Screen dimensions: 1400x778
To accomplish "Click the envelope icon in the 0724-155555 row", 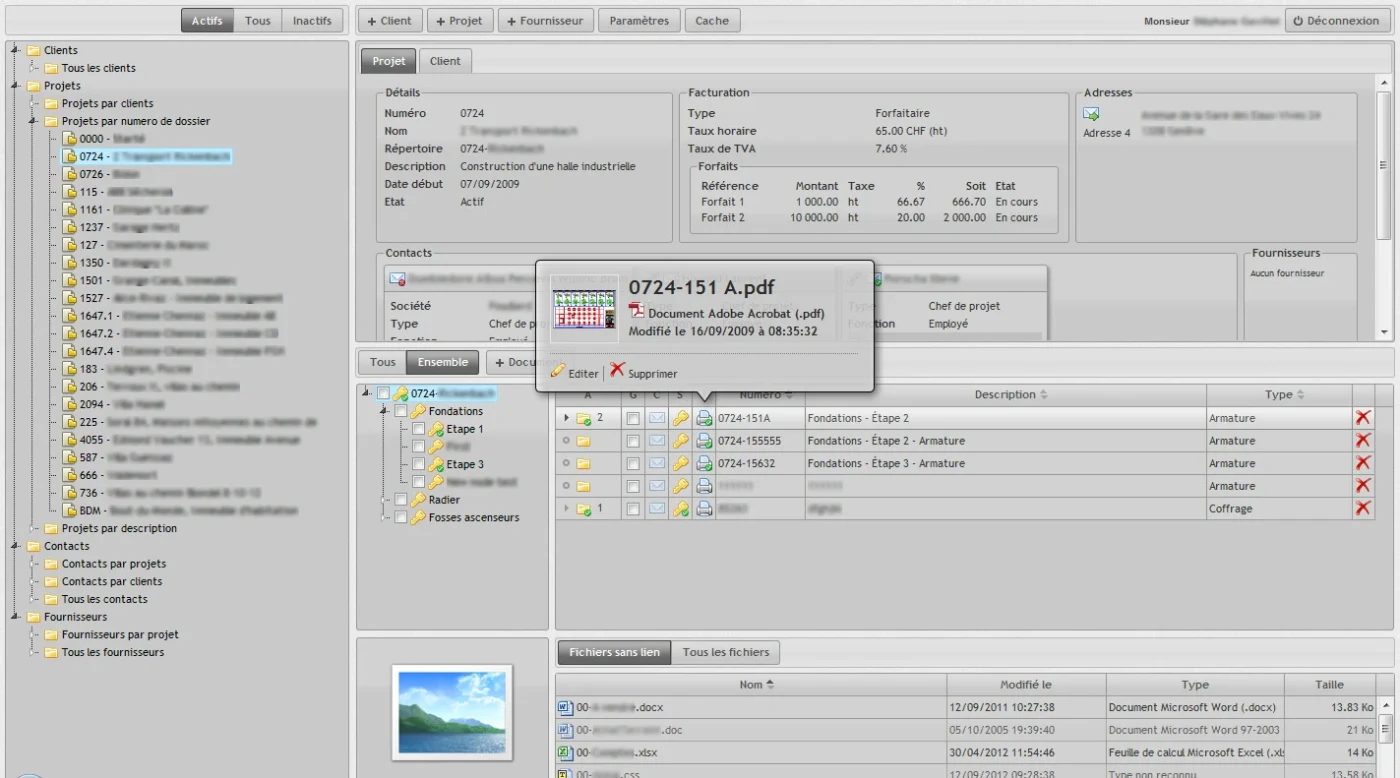I will pyautogui.click(x=656, y=441).
